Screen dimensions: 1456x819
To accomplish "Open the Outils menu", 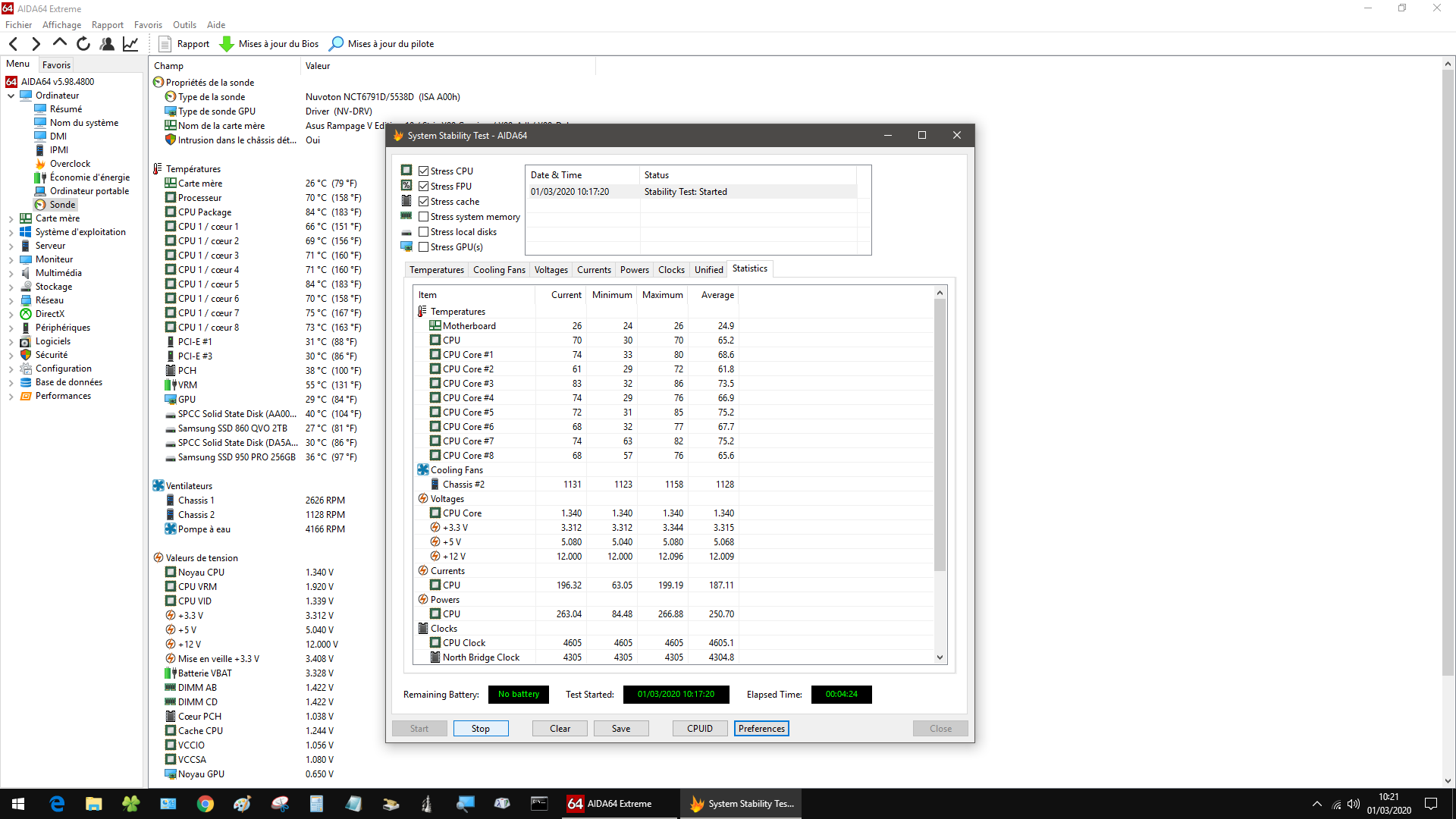I will pos(184,24).
